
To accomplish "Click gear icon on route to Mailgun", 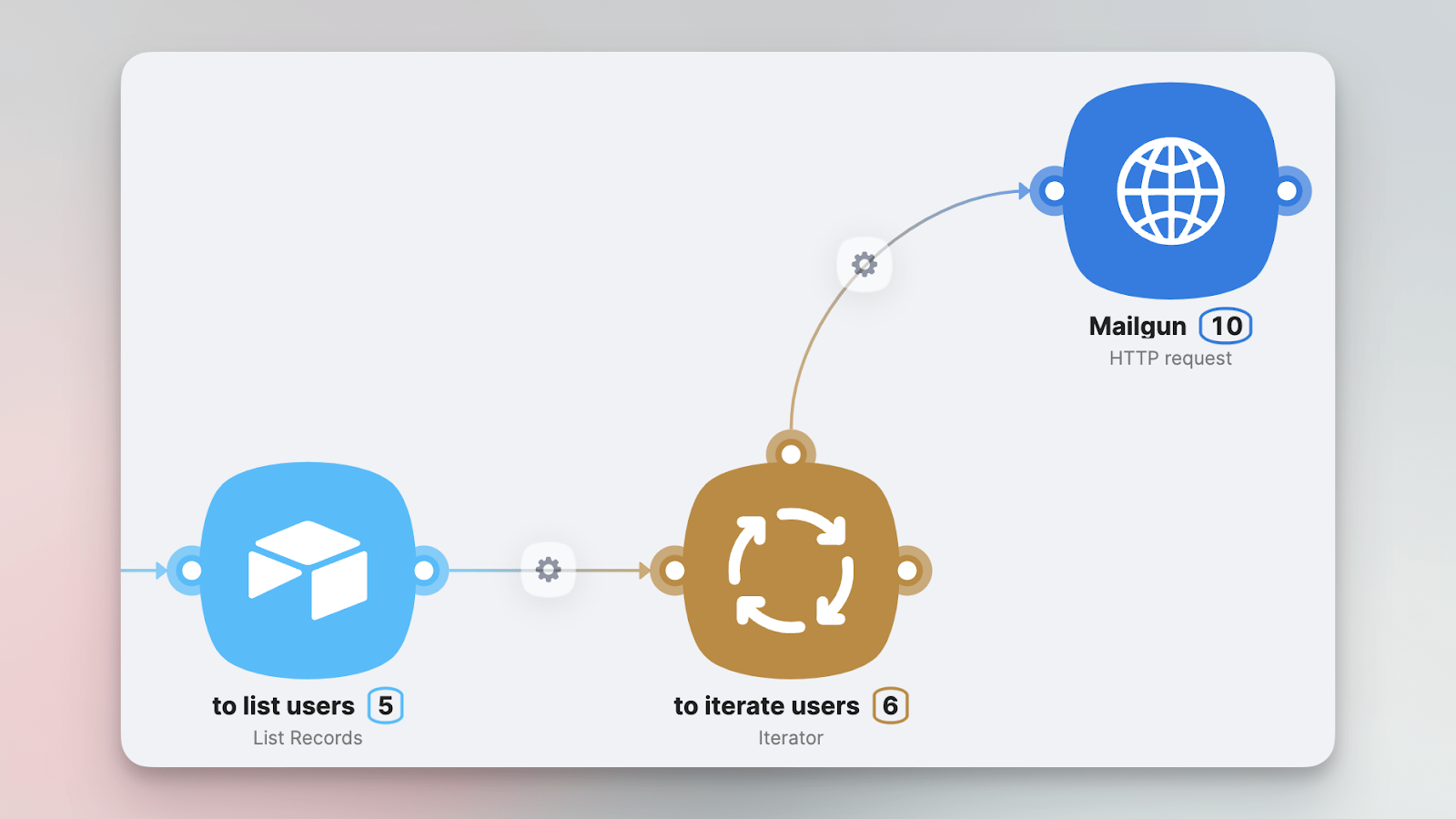I will (x=864, y=264).
